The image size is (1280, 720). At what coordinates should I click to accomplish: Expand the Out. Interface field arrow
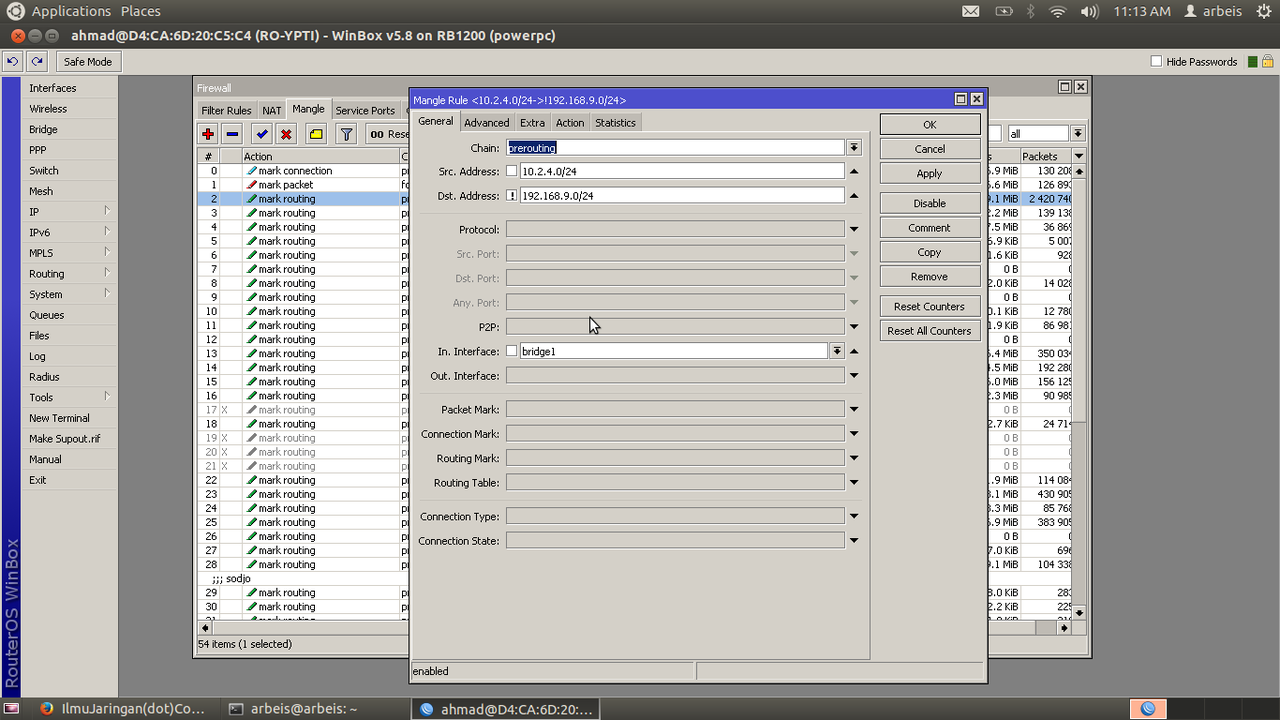pos(854,376)
